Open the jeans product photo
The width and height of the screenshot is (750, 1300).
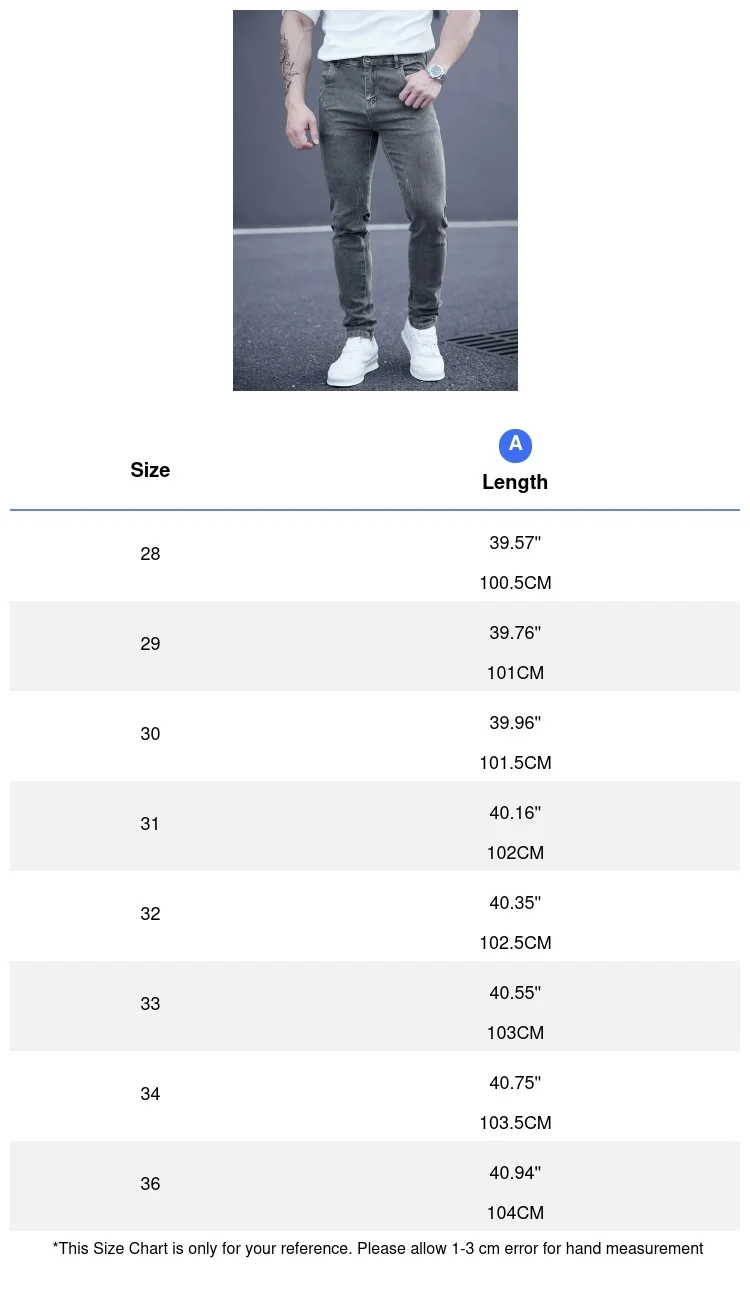pyautogui.click(x=375, y=200)
